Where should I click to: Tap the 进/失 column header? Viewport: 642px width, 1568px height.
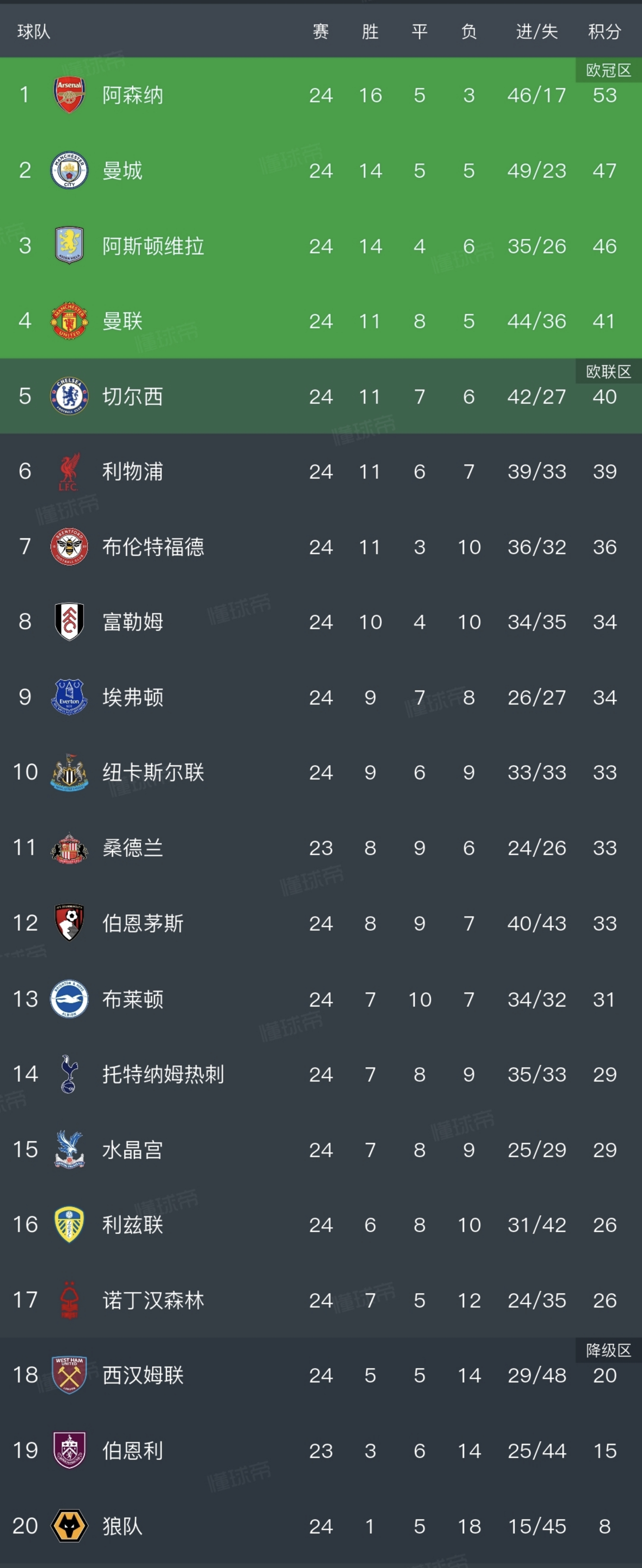point(537,32)
